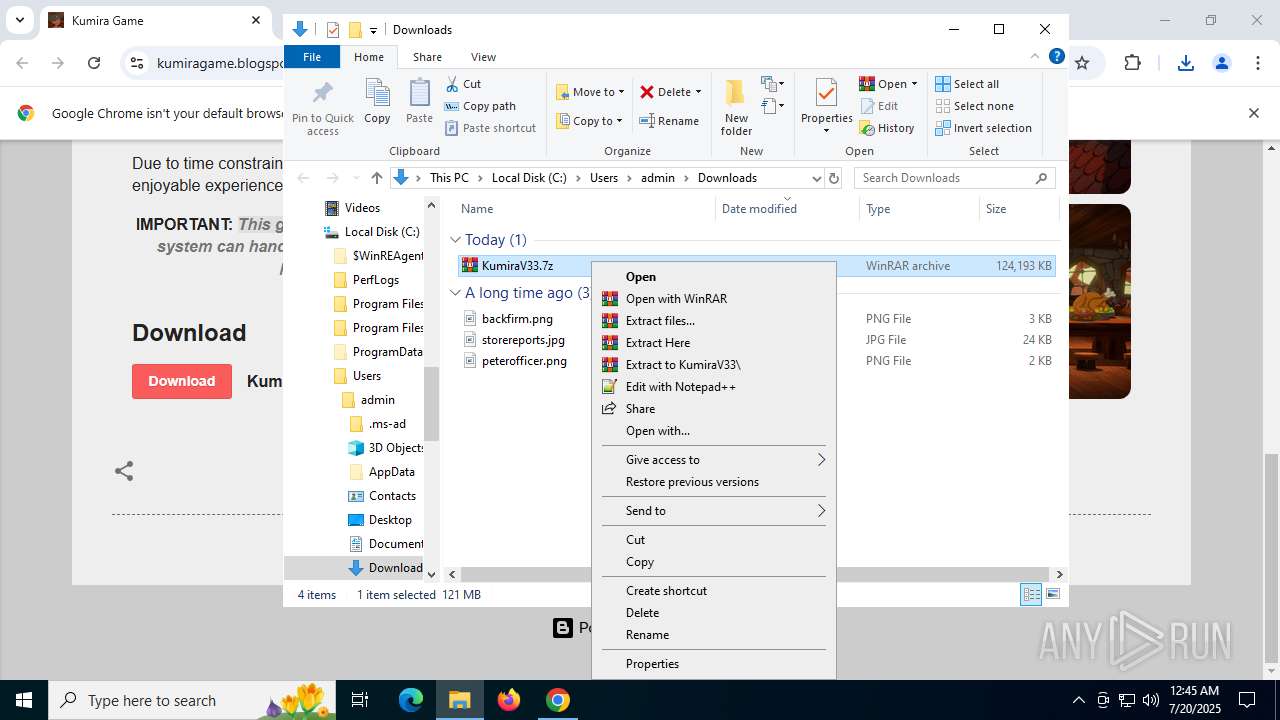Click History in Open group

[x=887, y=128]
